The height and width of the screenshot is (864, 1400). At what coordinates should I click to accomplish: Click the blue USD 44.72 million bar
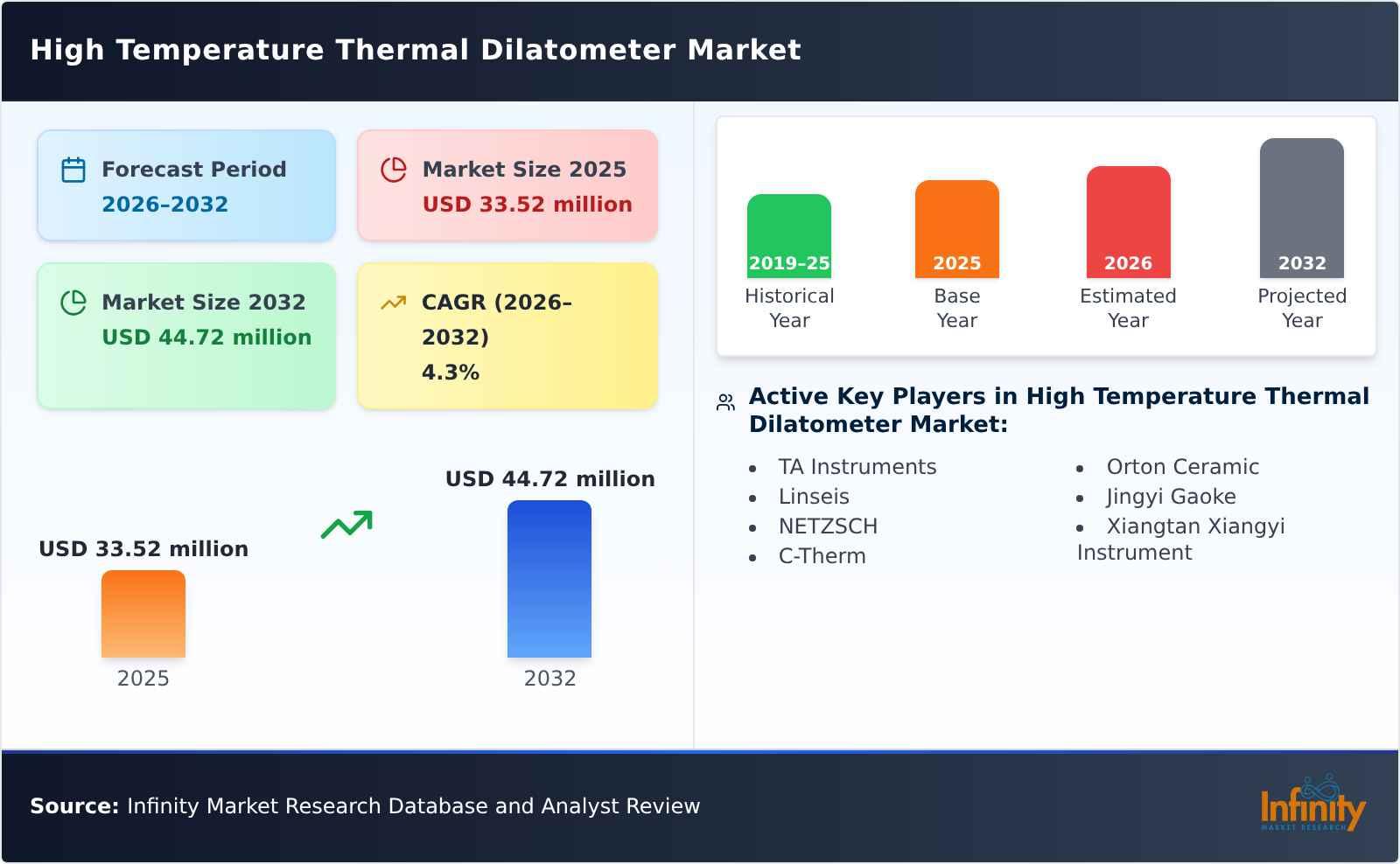[x=549, y=579]
